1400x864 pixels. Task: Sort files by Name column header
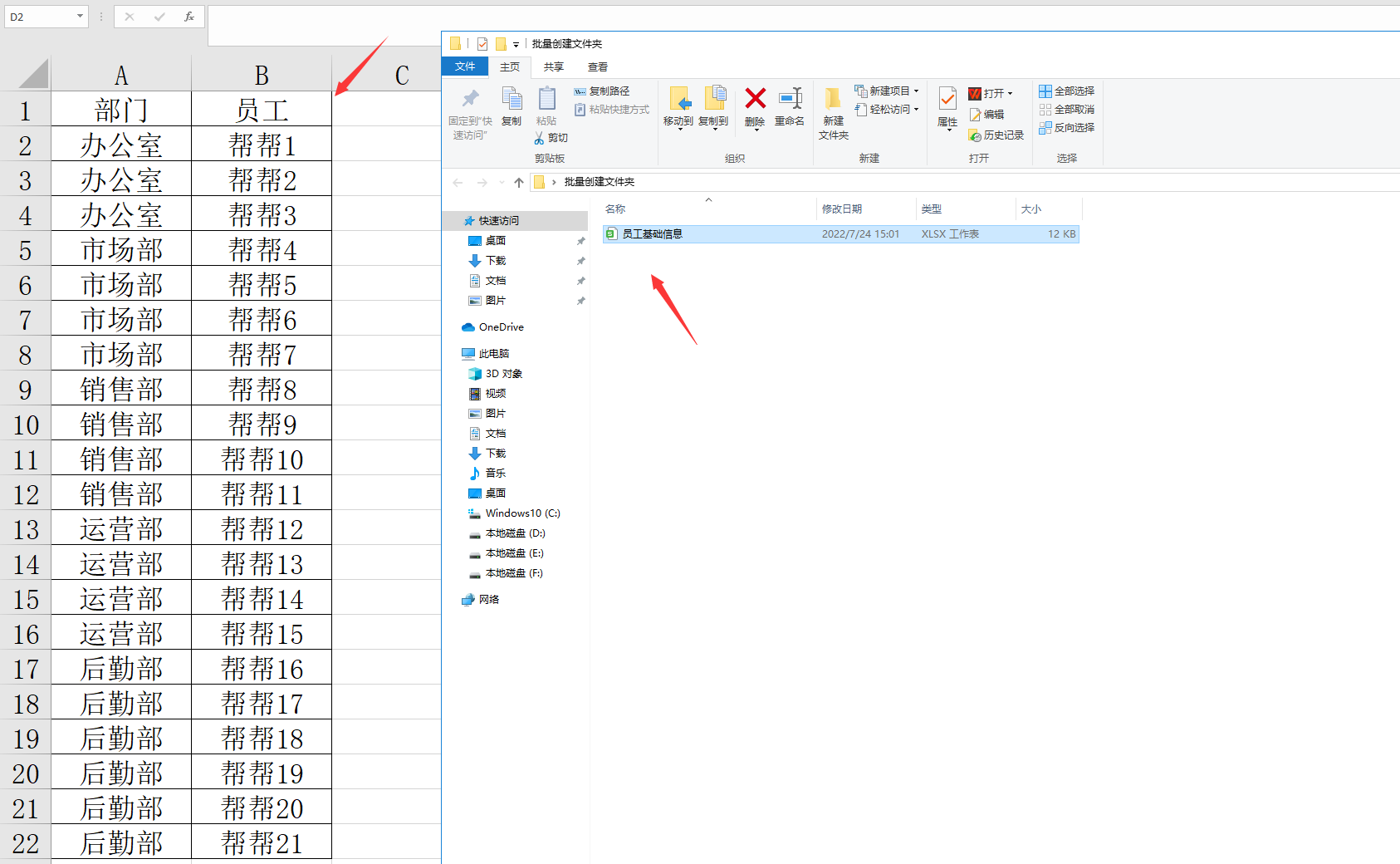pos(708,209)
